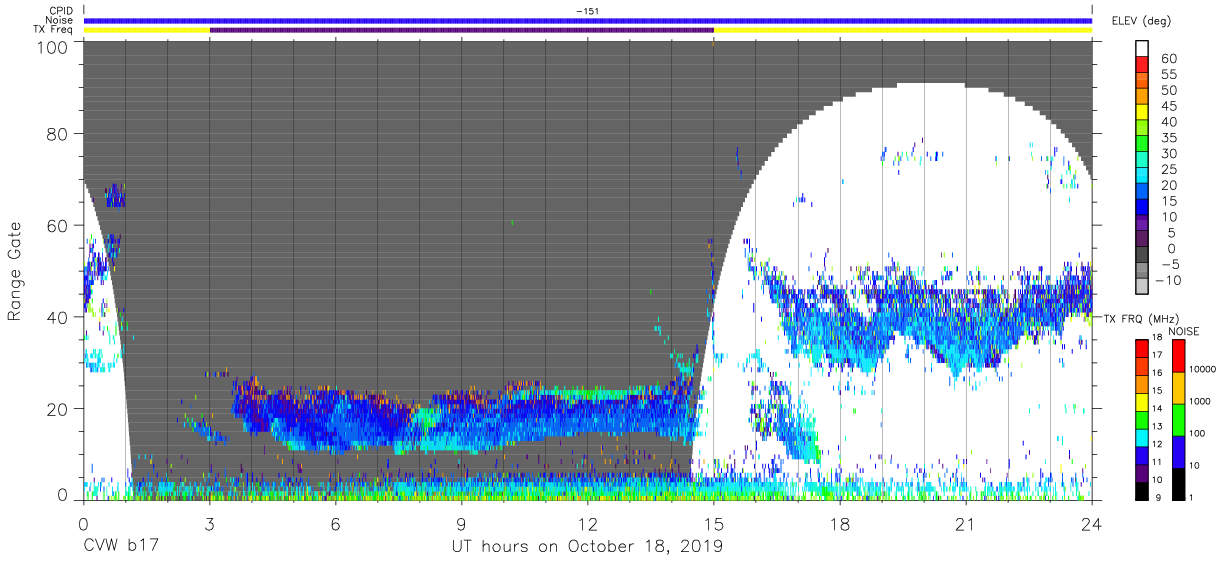Click the 100 label on NOISE legend
Viewport: 1228px width, 567px height.
1198,433
